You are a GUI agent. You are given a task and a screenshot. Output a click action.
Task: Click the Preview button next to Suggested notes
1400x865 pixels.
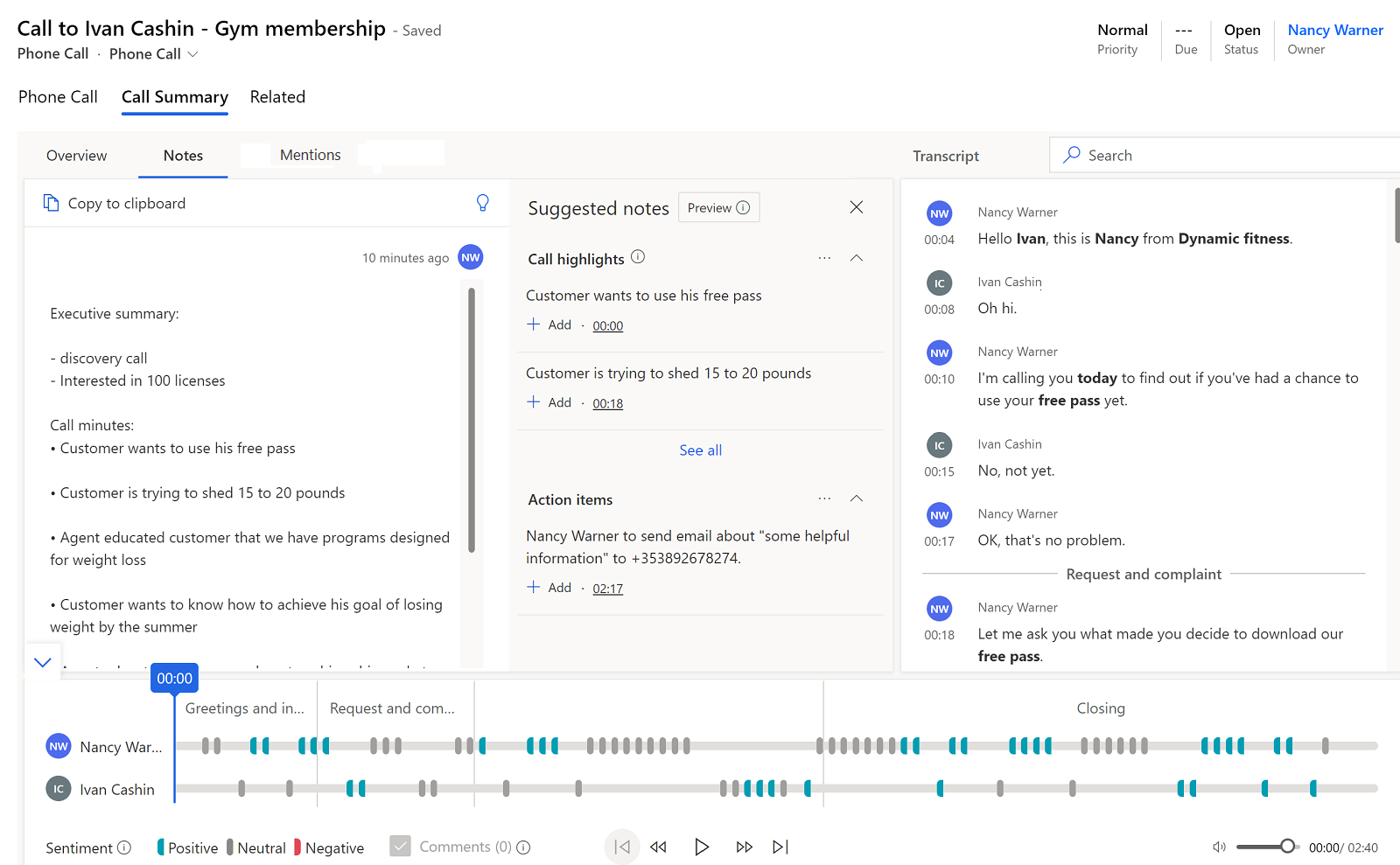click(x=717, y=207)
